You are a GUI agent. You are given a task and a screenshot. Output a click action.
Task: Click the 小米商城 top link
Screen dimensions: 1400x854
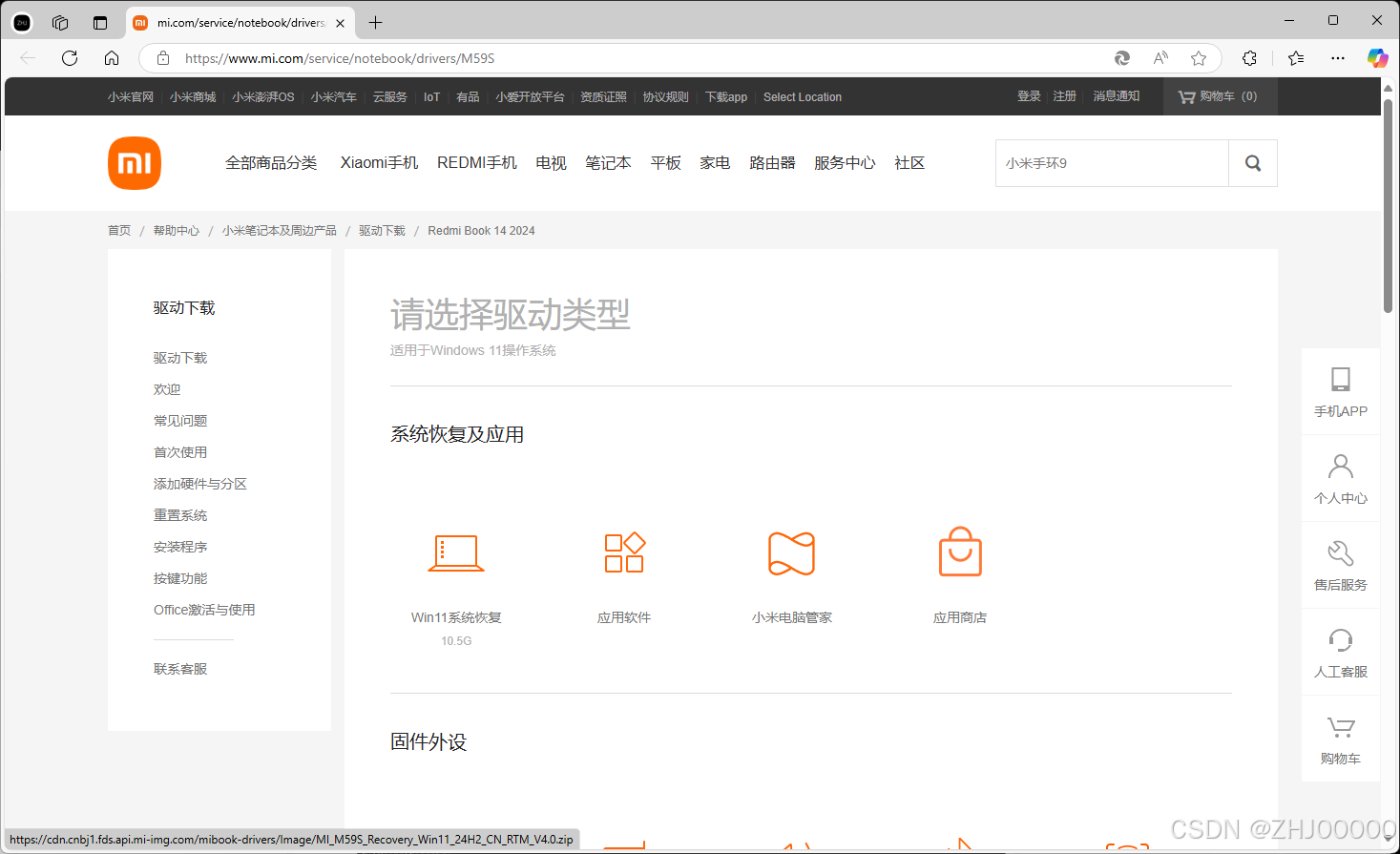[193, 97]
